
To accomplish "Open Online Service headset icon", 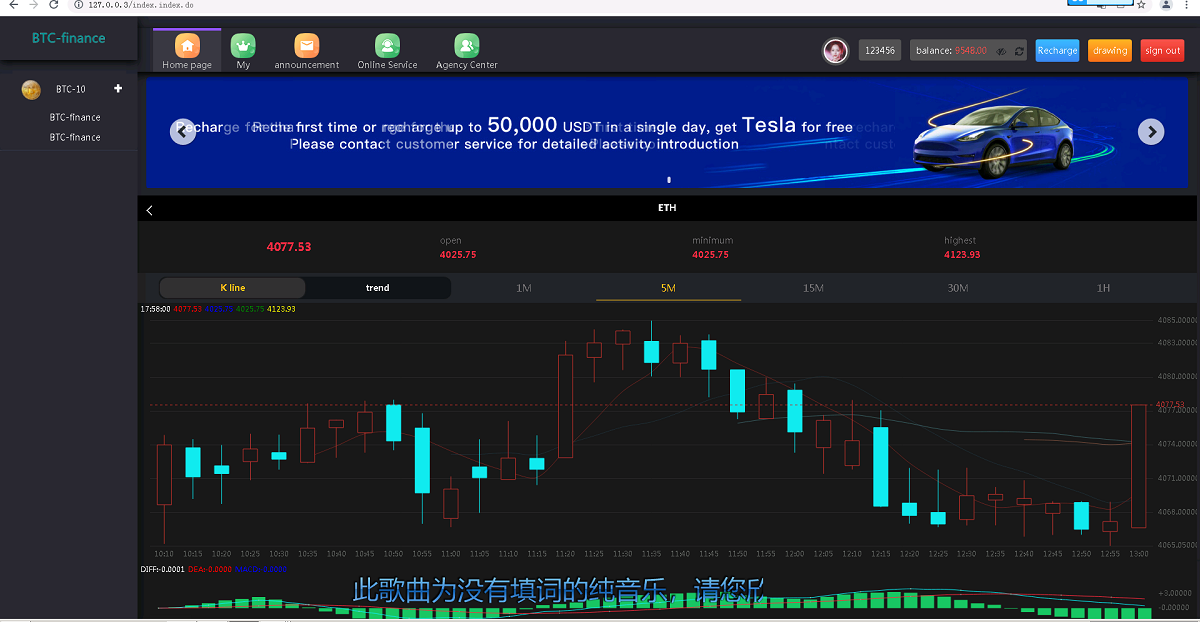I will pyautogui.click(x=387, y=46).
